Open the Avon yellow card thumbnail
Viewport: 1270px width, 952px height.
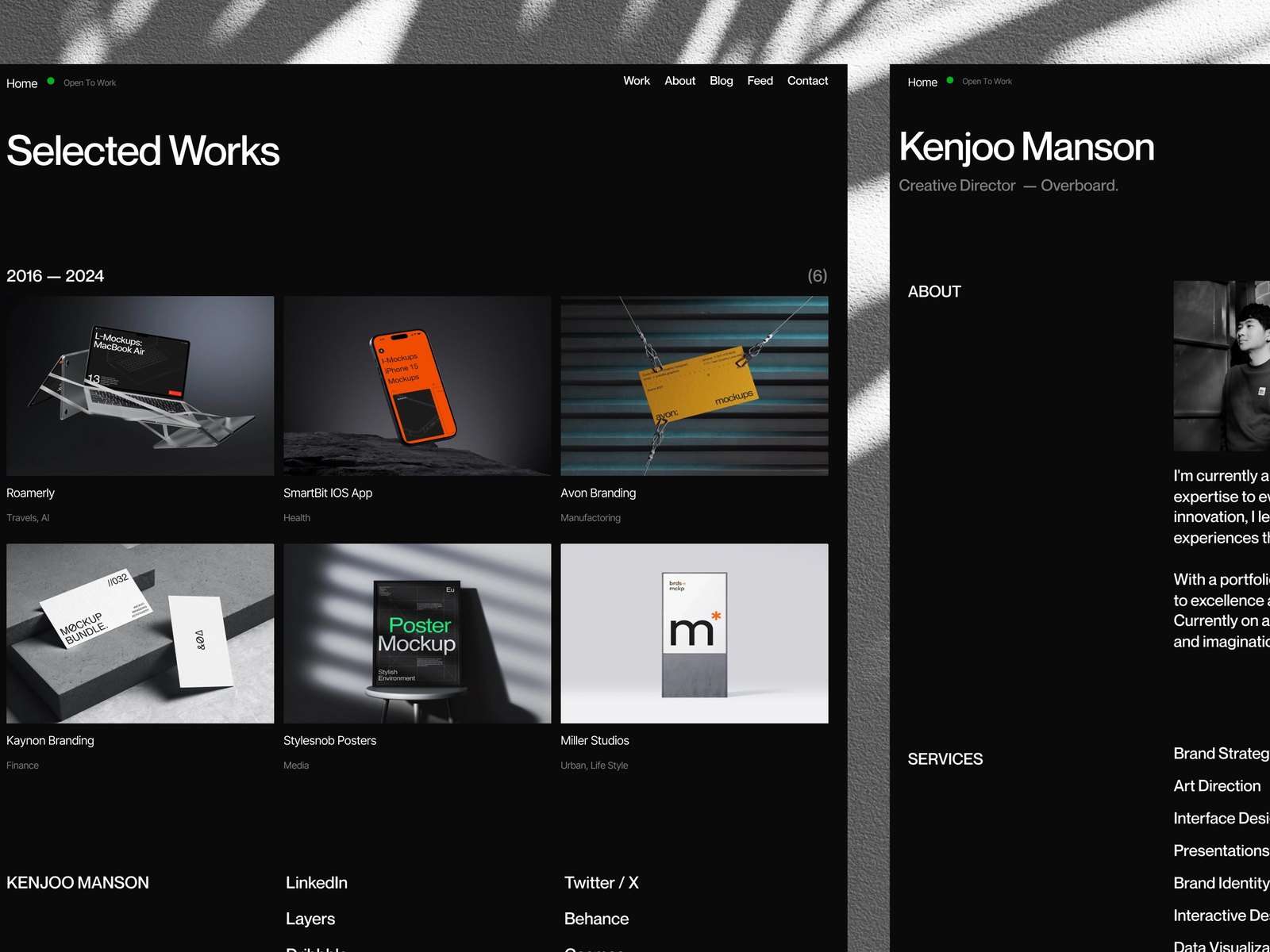tap(695, 386)
